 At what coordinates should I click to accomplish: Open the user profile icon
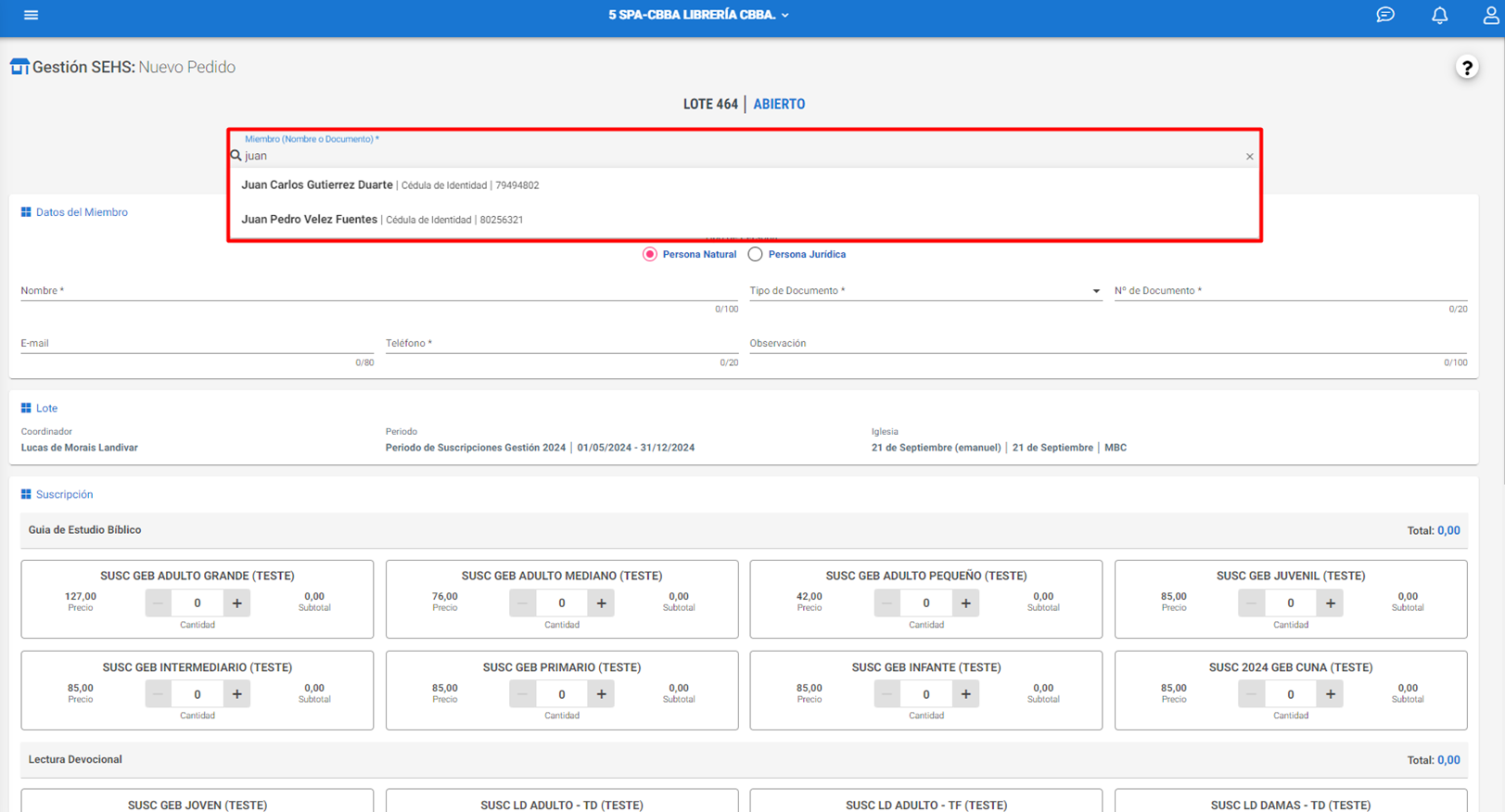click(1490, 15)
